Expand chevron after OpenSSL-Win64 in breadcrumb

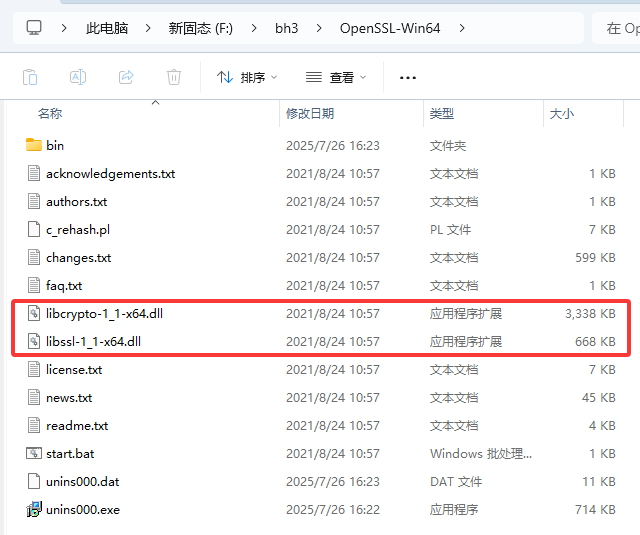click(462, 28)
